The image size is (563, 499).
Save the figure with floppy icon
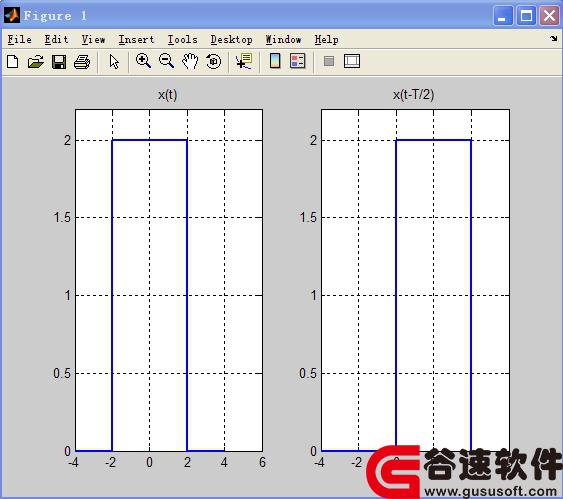(59, 62)
